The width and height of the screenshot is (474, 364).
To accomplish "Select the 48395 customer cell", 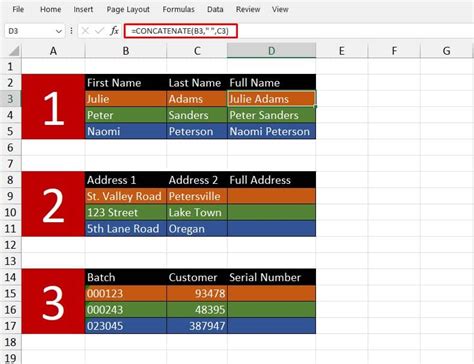I will (x=197, y=310).
